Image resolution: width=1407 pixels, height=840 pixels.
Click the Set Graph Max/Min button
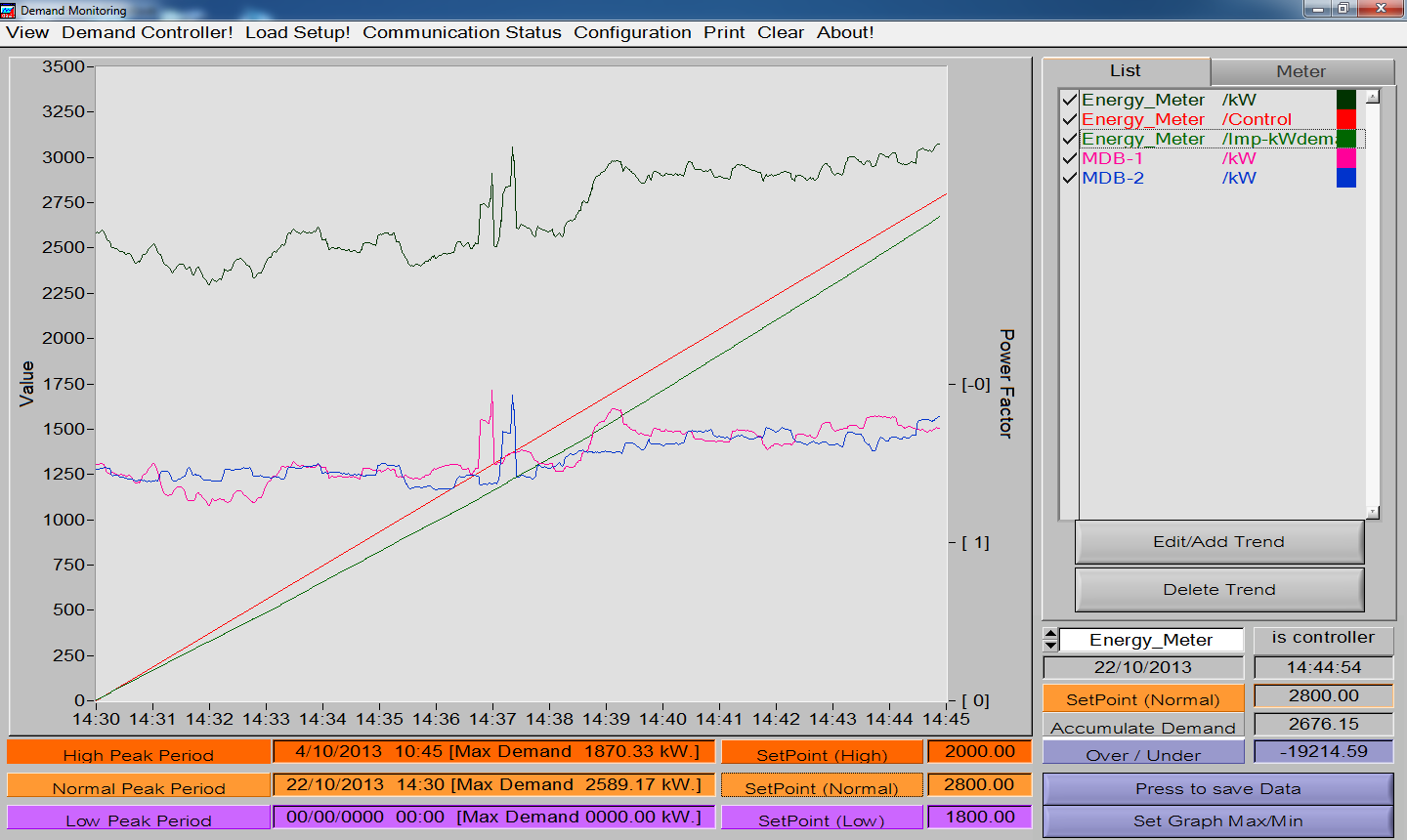(x=1217, y=821)
